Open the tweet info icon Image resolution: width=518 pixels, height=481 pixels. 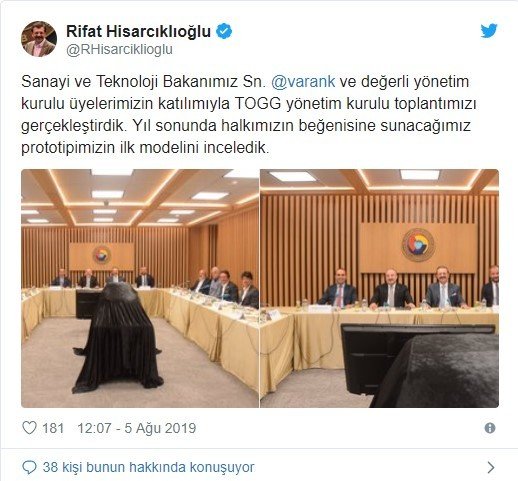[490, 428]
